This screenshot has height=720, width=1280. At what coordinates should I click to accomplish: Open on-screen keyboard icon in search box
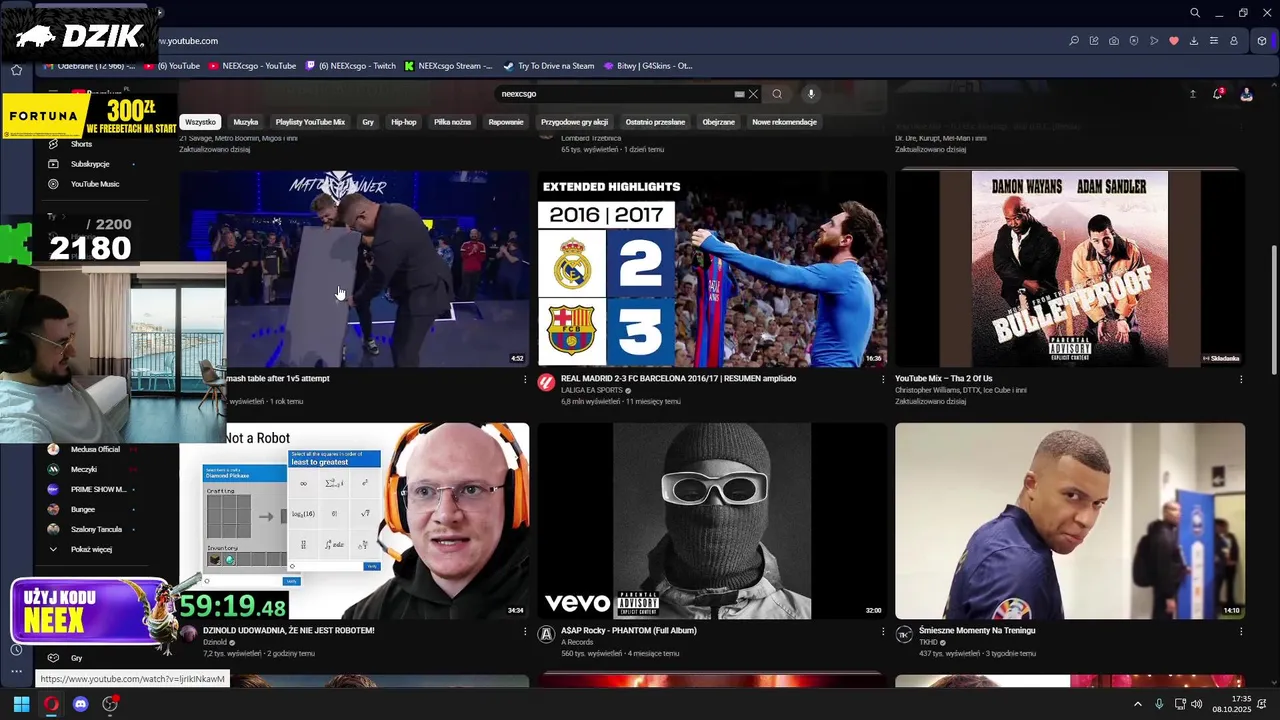tap(739, 94)
